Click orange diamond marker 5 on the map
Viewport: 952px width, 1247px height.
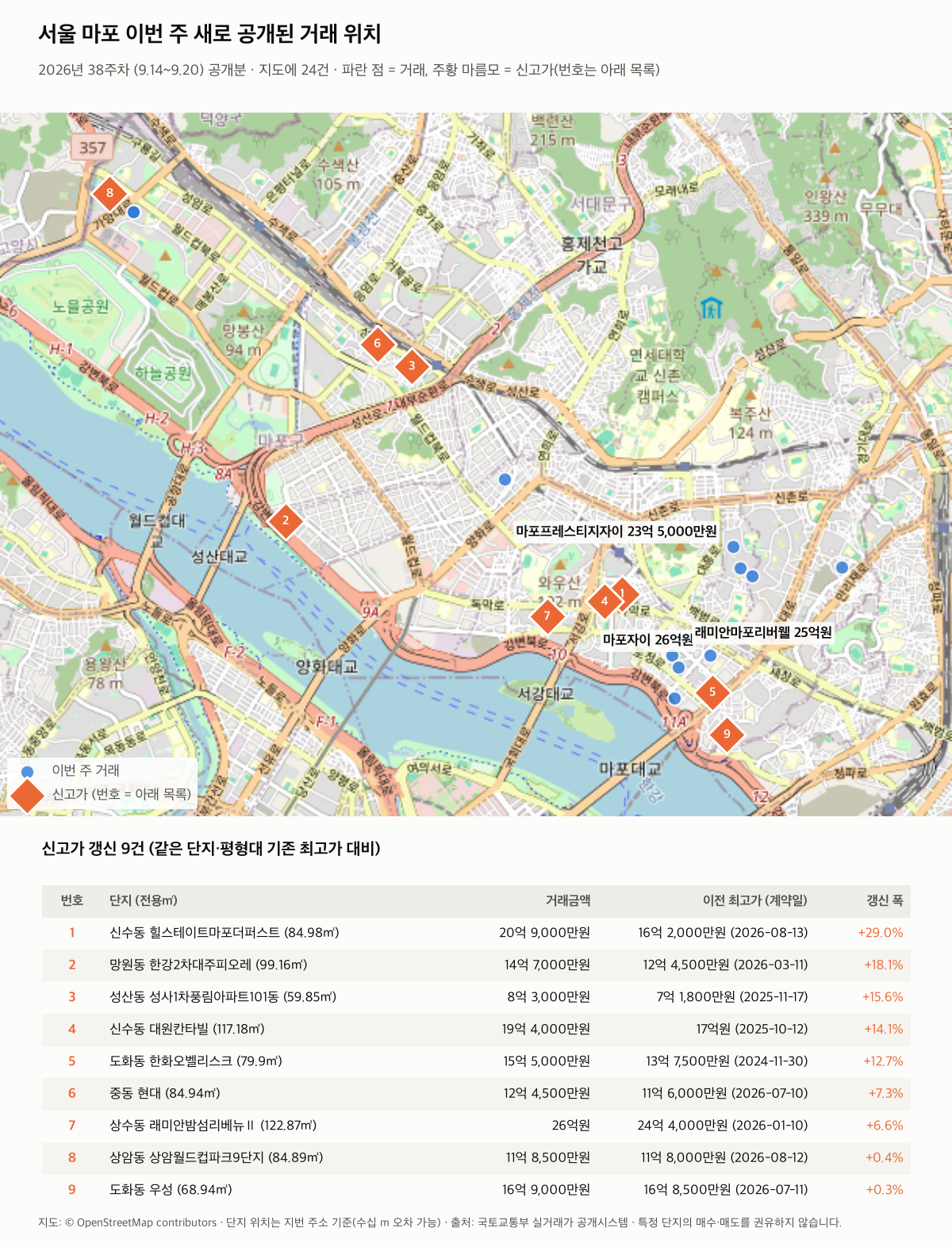point(712,692)
